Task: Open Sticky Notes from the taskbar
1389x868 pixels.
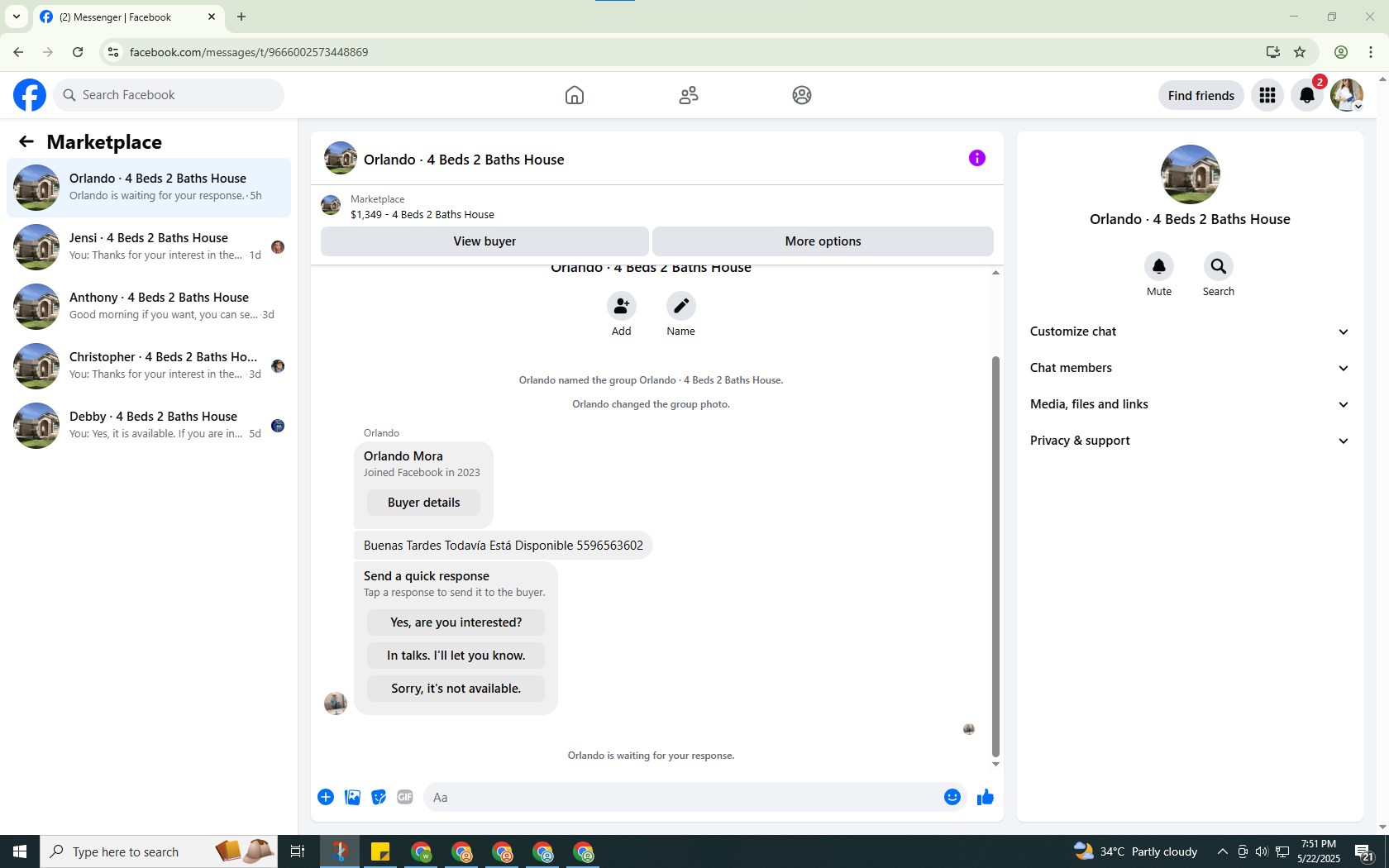Action: pyautogui.click(x=380, y=851)
